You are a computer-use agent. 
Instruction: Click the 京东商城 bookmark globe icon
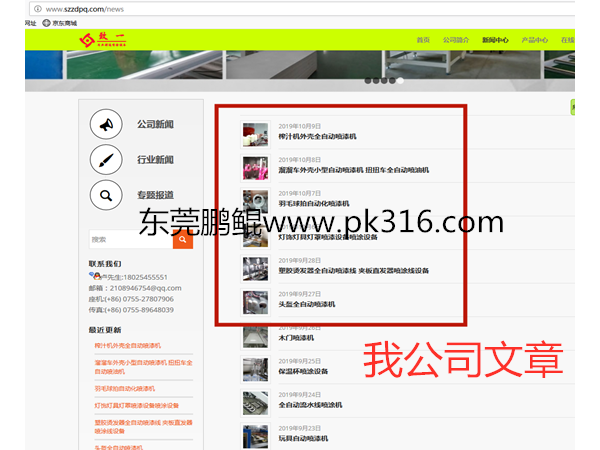[x=46, y=23]
